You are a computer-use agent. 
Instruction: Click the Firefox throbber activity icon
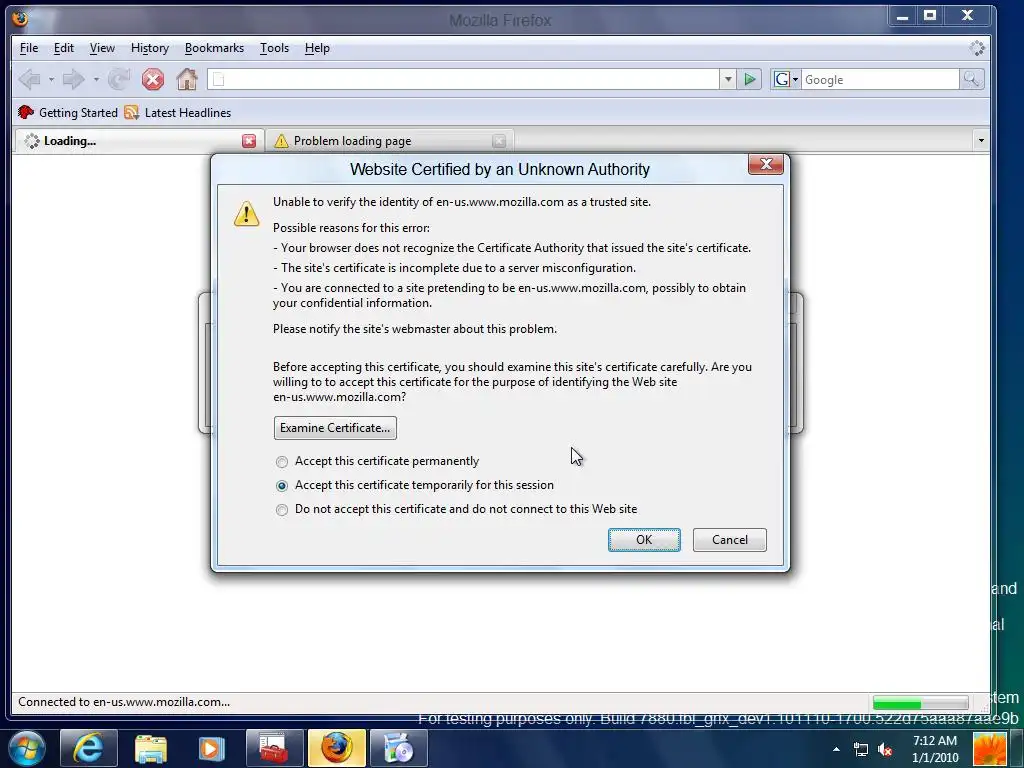click(x=977, y=48)
